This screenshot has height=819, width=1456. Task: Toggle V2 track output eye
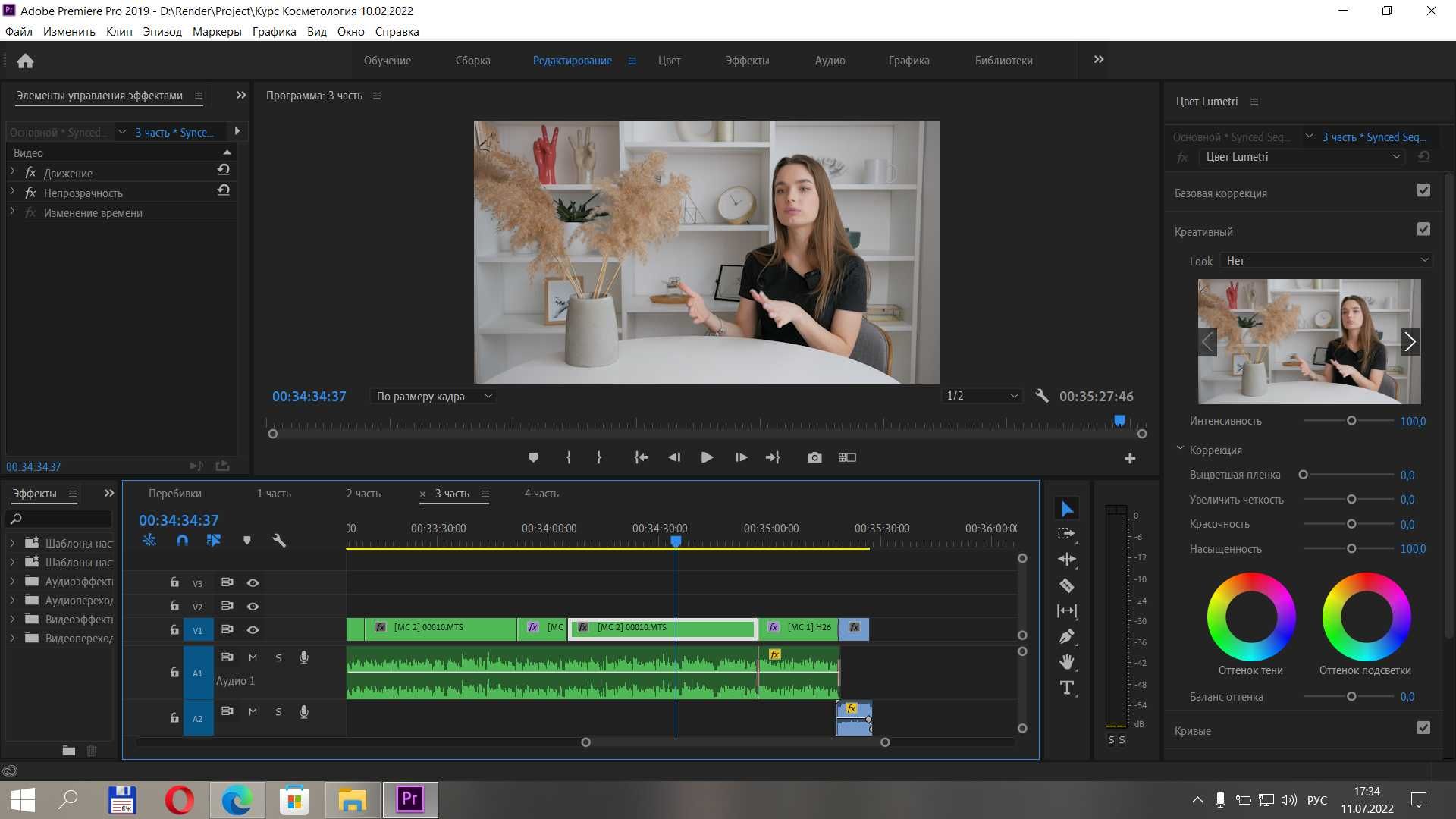[x=253, y=607]
